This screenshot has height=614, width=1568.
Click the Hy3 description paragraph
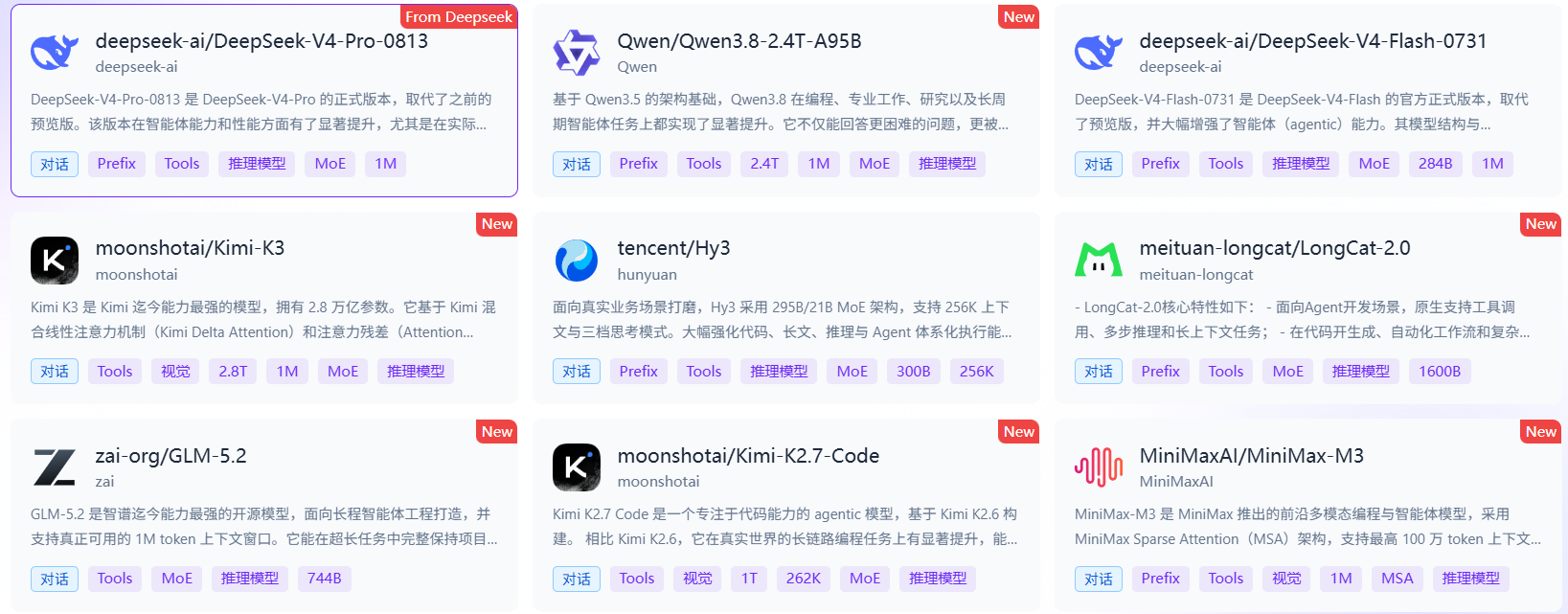(783, 320)
